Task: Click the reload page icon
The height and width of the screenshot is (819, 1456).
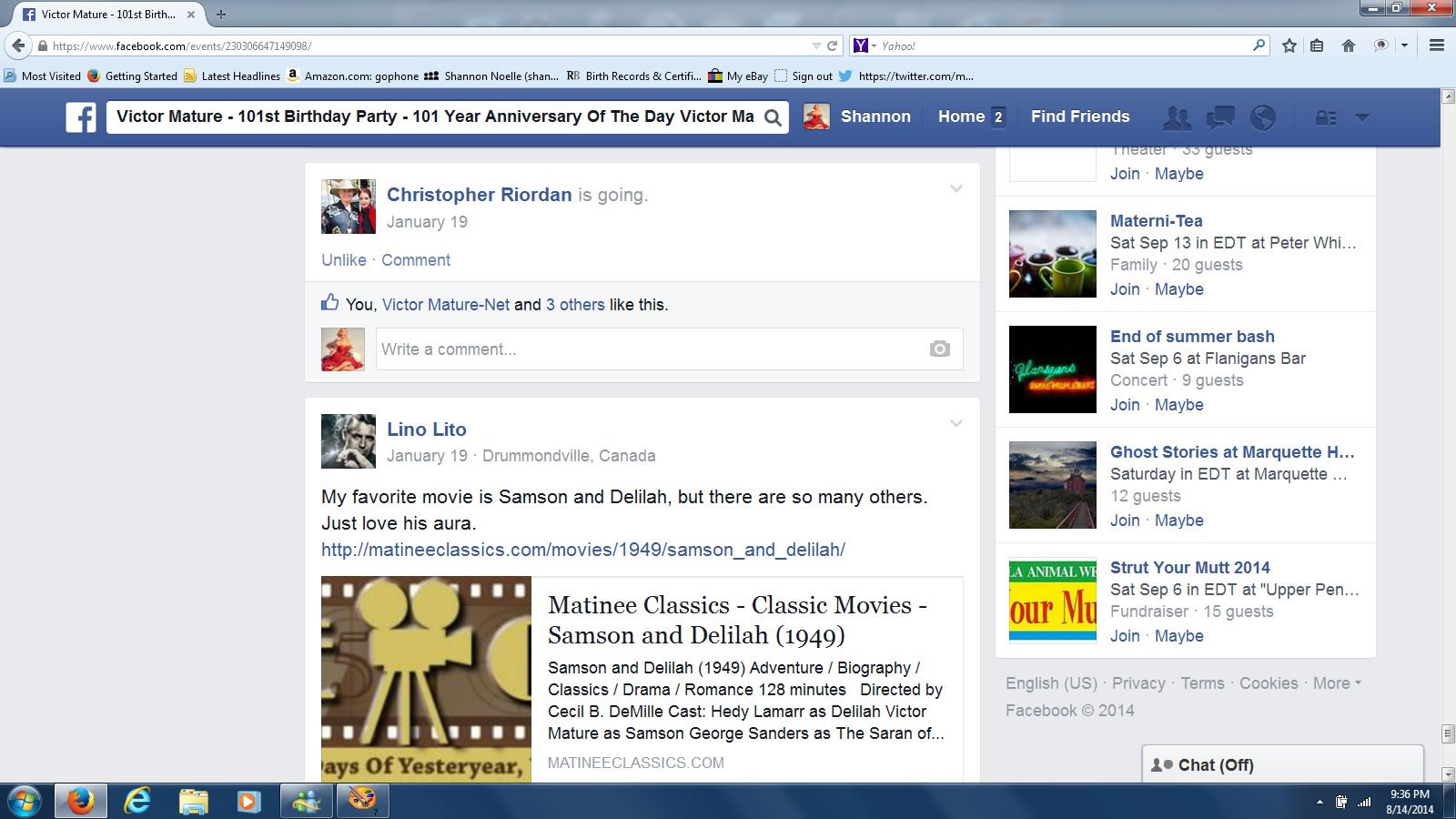Action: point(832,45)
